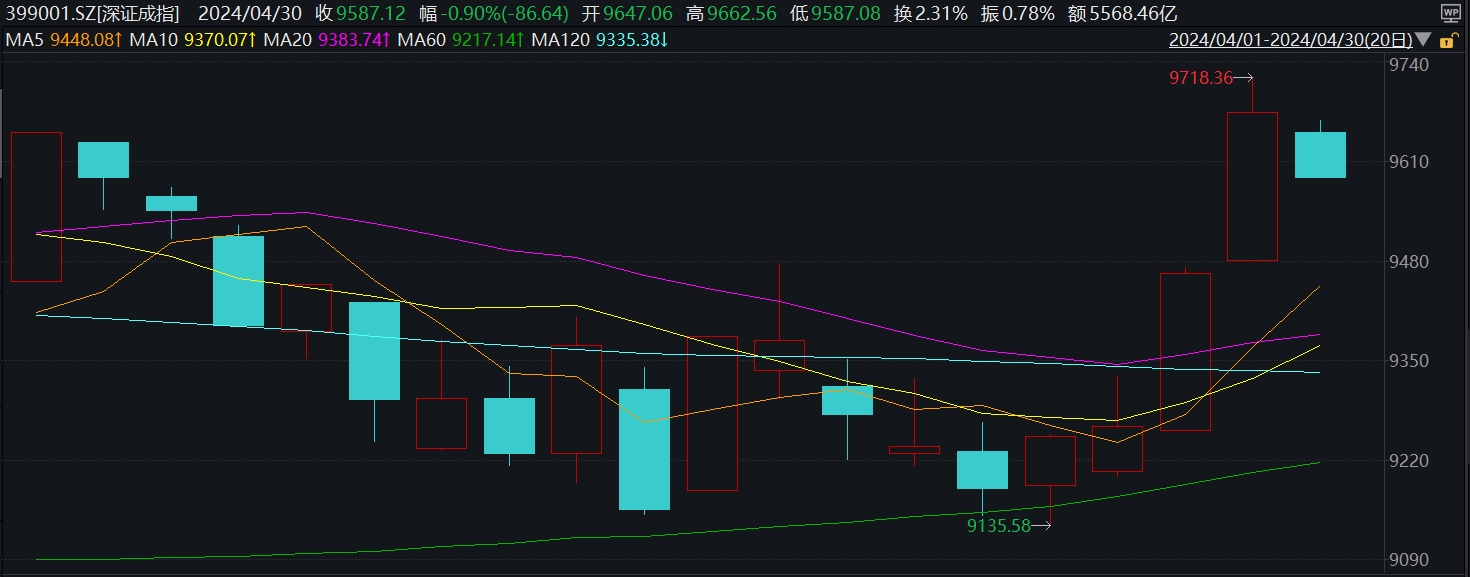Screen dimensions: 1470x577
Task: Click the 9135.58 low price marker
Action: click(x=998, y=525)
